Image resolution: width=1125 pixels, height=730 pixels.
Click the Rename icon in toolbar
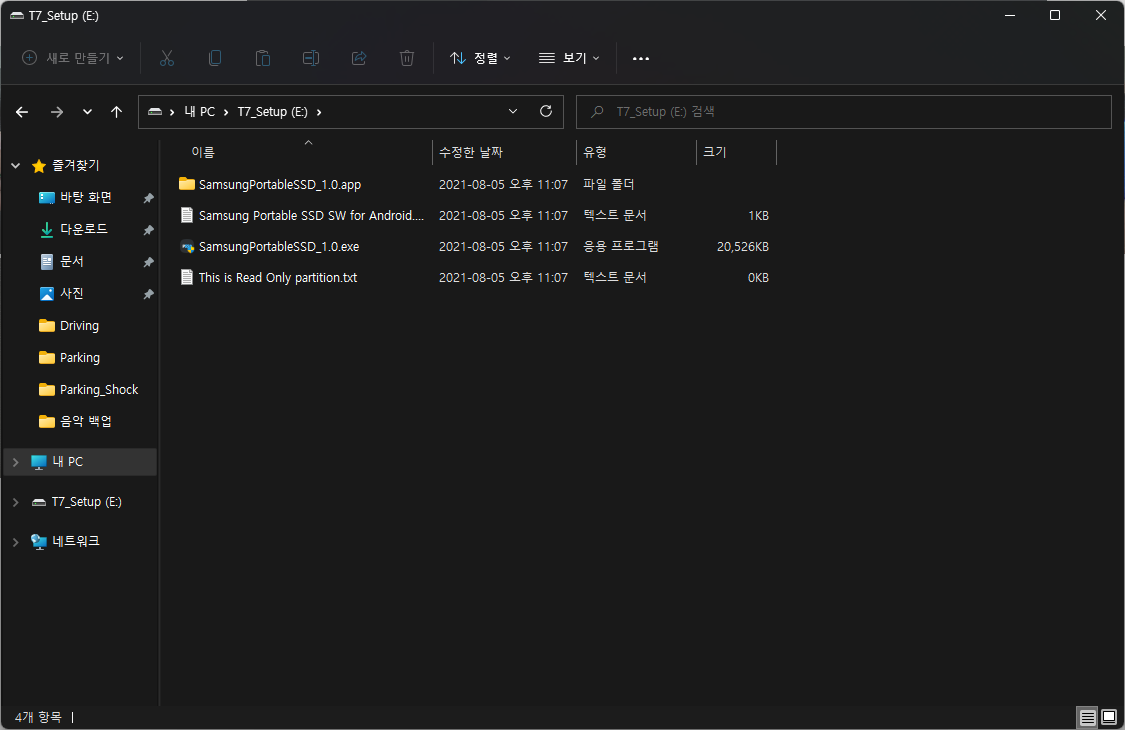click(x=311, y=58)
